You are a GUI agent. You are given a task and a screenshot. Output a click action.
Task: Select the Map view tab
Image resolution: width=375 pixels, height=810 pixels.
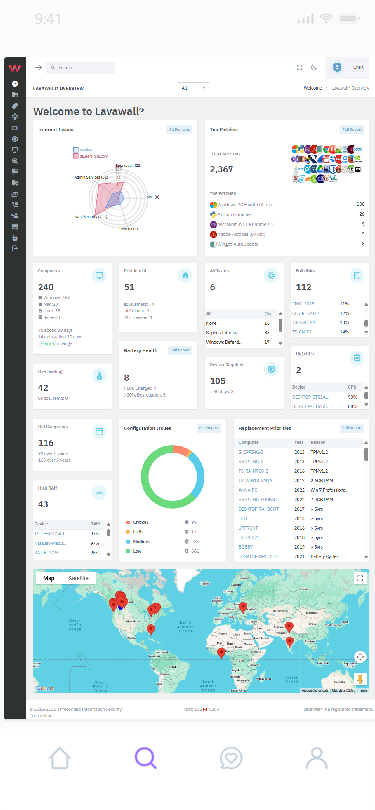pyautogui.click(x=49, y=578)
